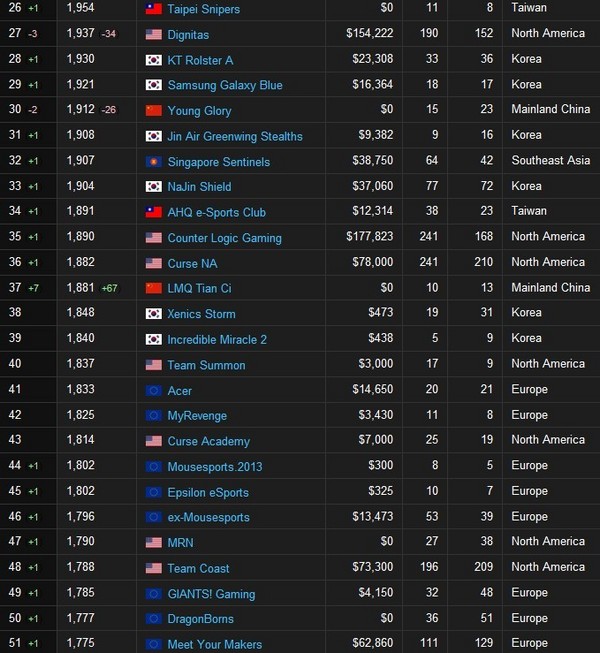The image size is (600, 653).
Task: Click the Korean flag next to Xenics Storm
Action: pos(153,314)
